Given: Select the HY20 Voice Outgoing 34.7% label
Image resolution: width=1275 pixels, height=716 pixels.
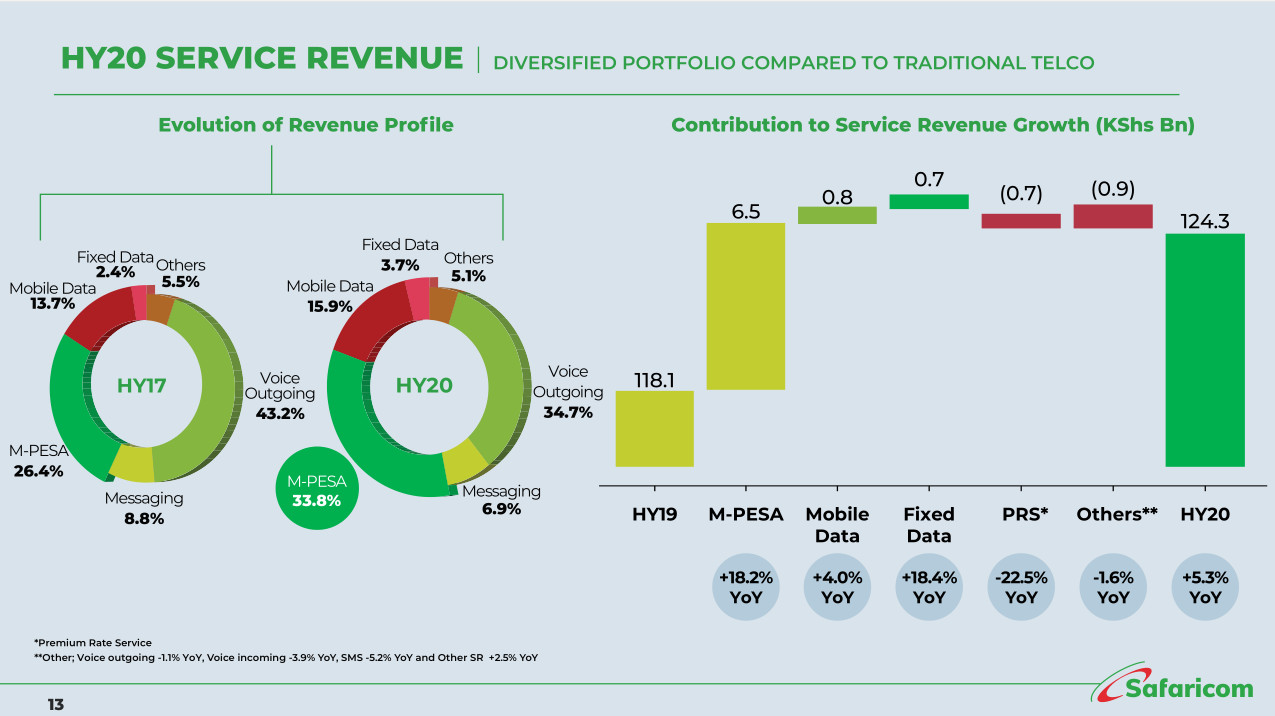Looking at the screenshot, I should pyautogui.click(x=568, y=392).
